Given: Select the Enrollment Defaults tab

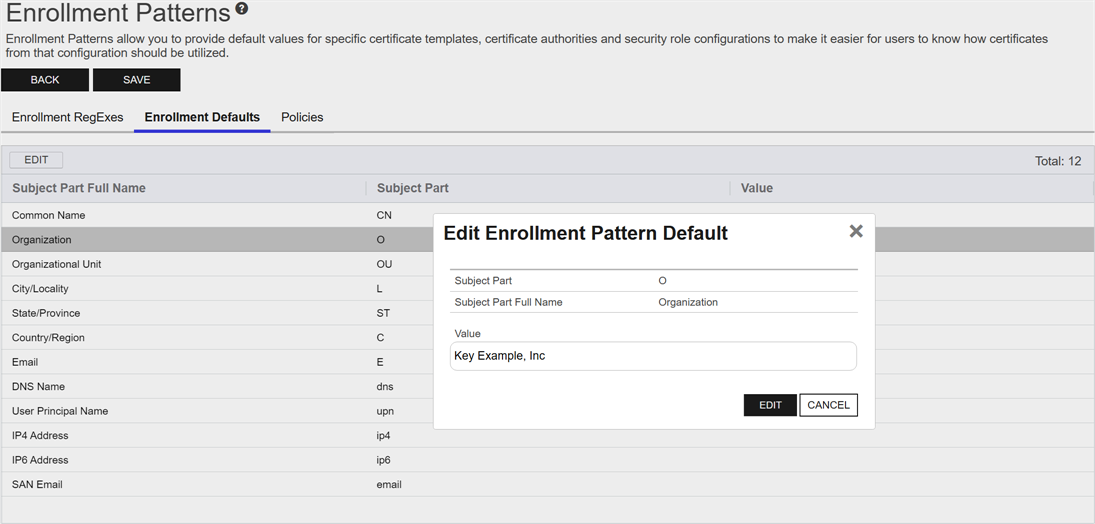Looking at the screenshot, I should [202, 117].
